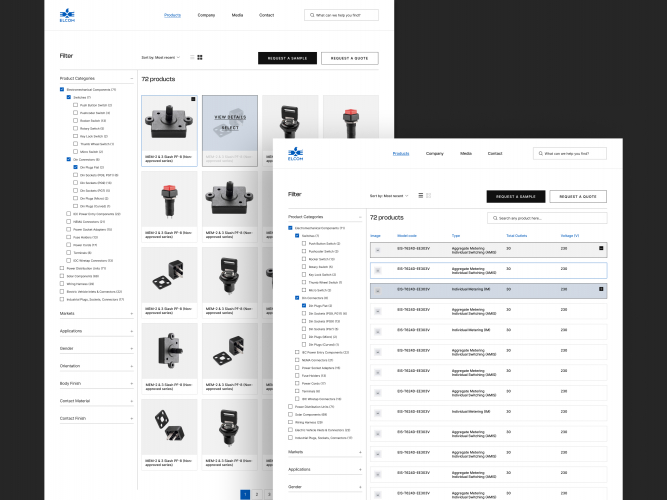Collapse Product Categories on the list-view page

point(360,217)
